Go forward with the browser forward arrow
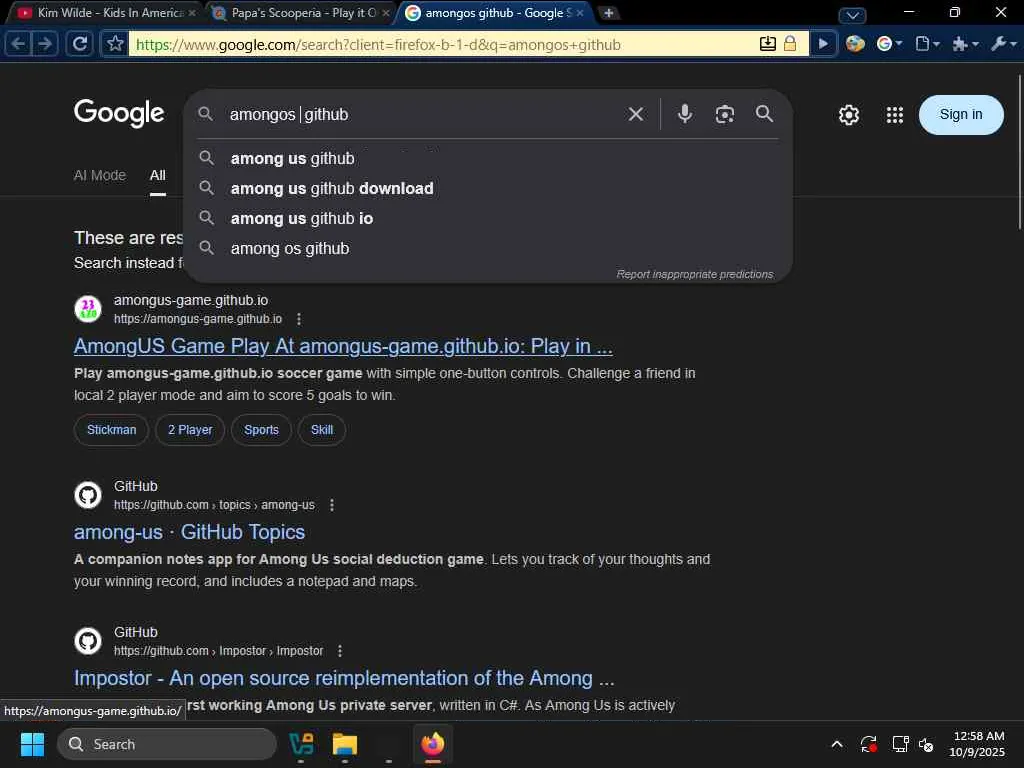The image size is (1024, 768). (x=44, y=44)
